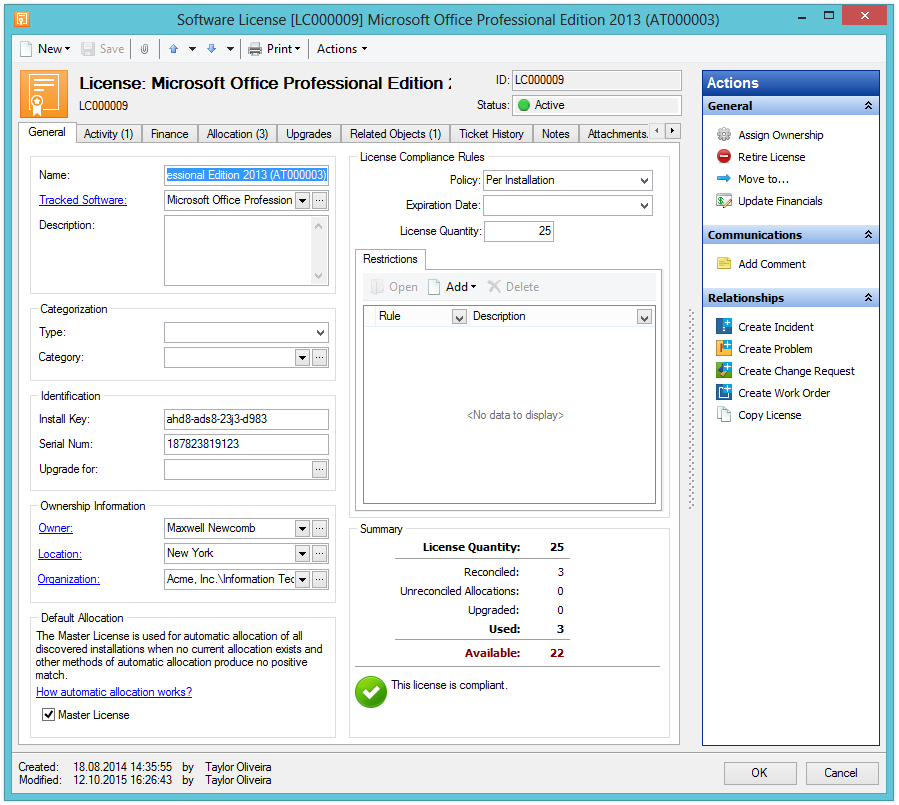The image size is (899, 805).
Task: Click in the License Quantity field
Action: [518, 231]
